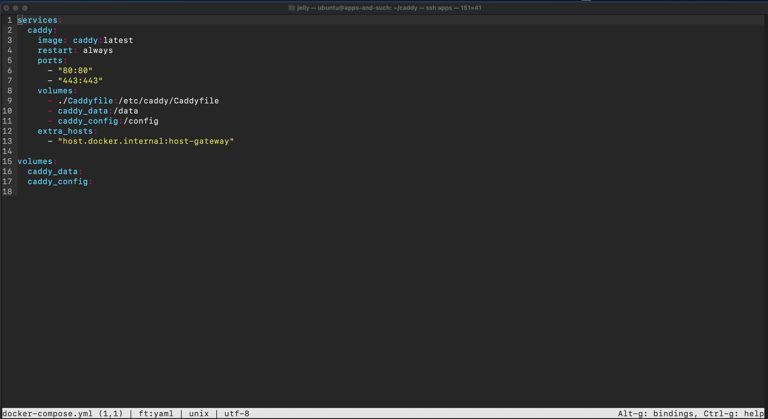Click line number 14 in the gutter

[7, 151]
